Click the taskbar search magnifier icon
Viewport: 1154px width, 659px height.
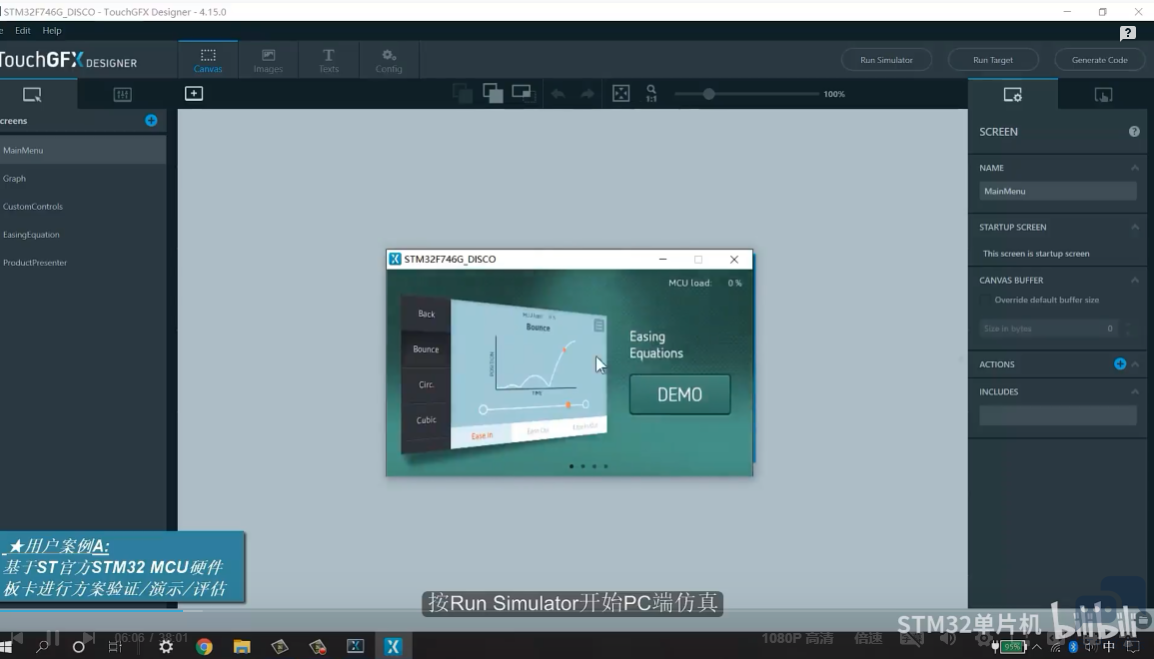(43, 646)
